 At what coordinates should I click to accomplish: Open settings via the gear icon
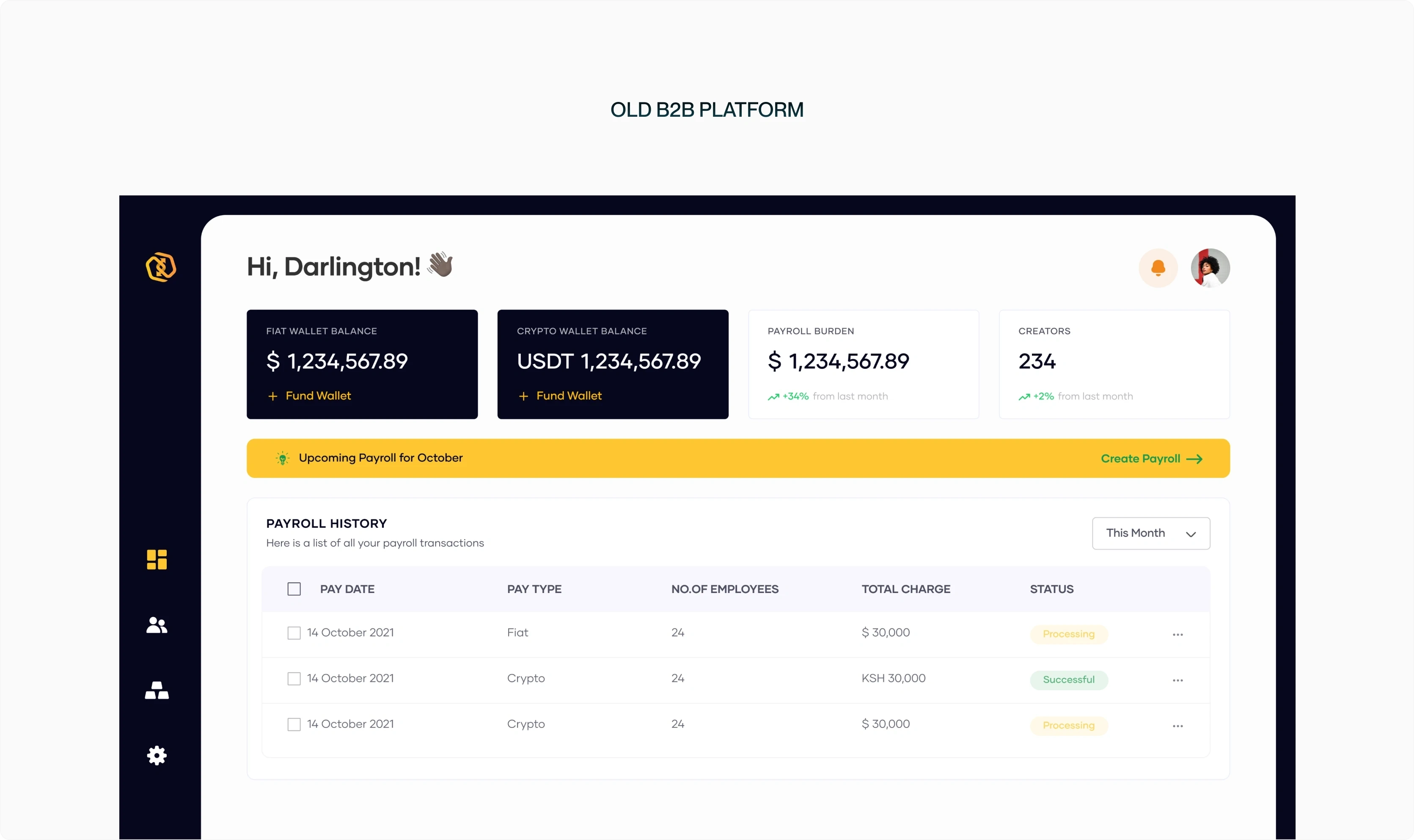157,756
